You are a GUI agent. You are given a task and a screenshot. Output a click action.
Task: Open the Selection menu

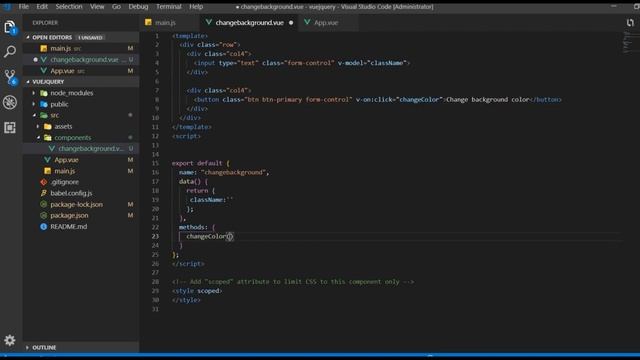click(69, 7)
